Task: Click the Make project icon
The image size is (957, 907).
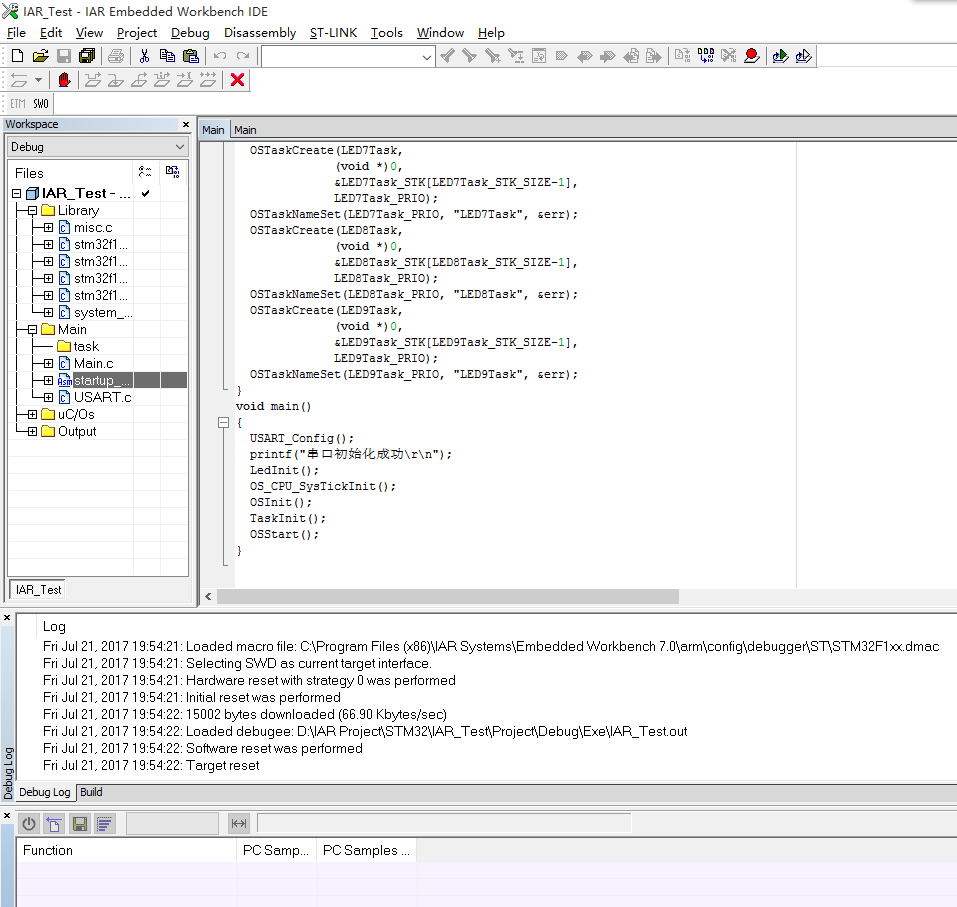Action: tap(706, 56)
